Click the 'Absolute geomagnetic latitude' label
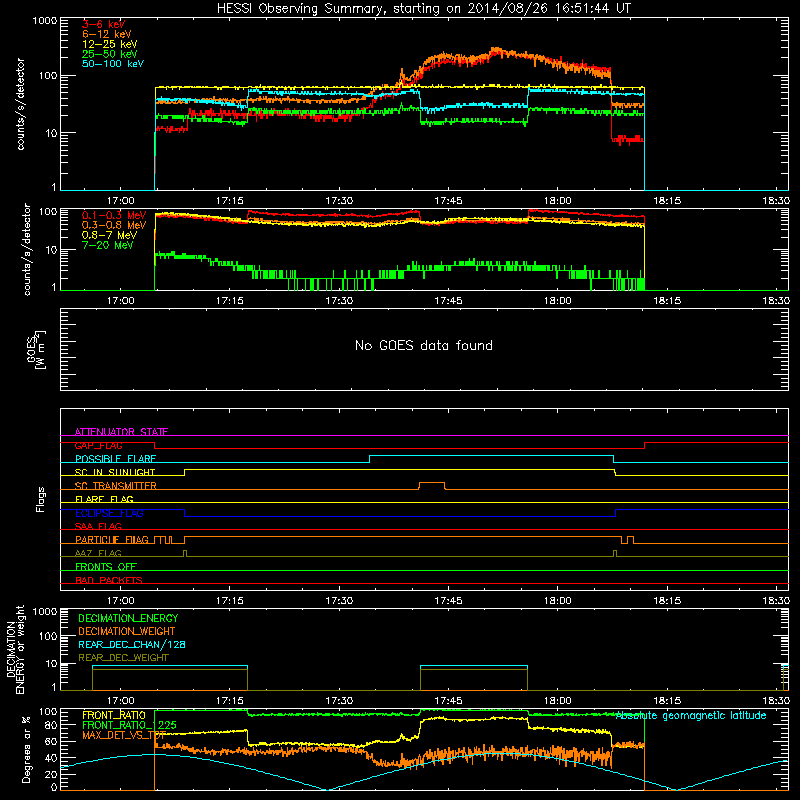800x800 pixels. 691,715
